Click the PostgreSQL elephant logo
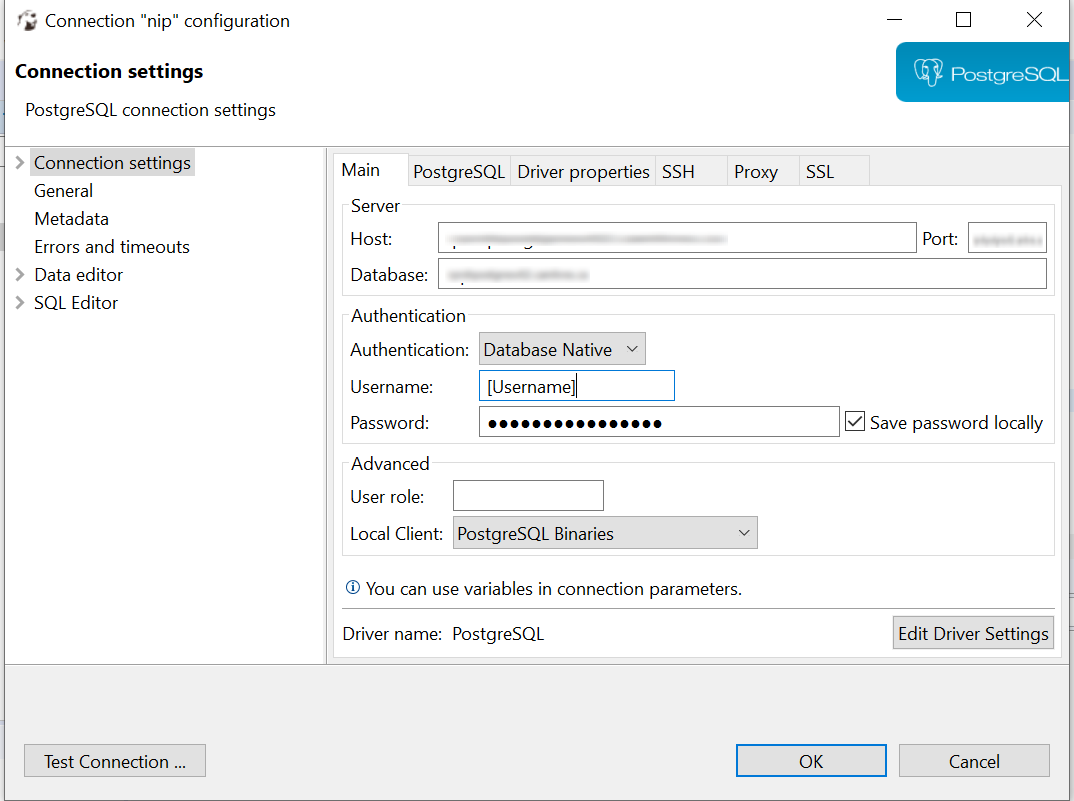The height and width of the screenshot is (801, 1074). pyautogui.click(x=929, y=73)
